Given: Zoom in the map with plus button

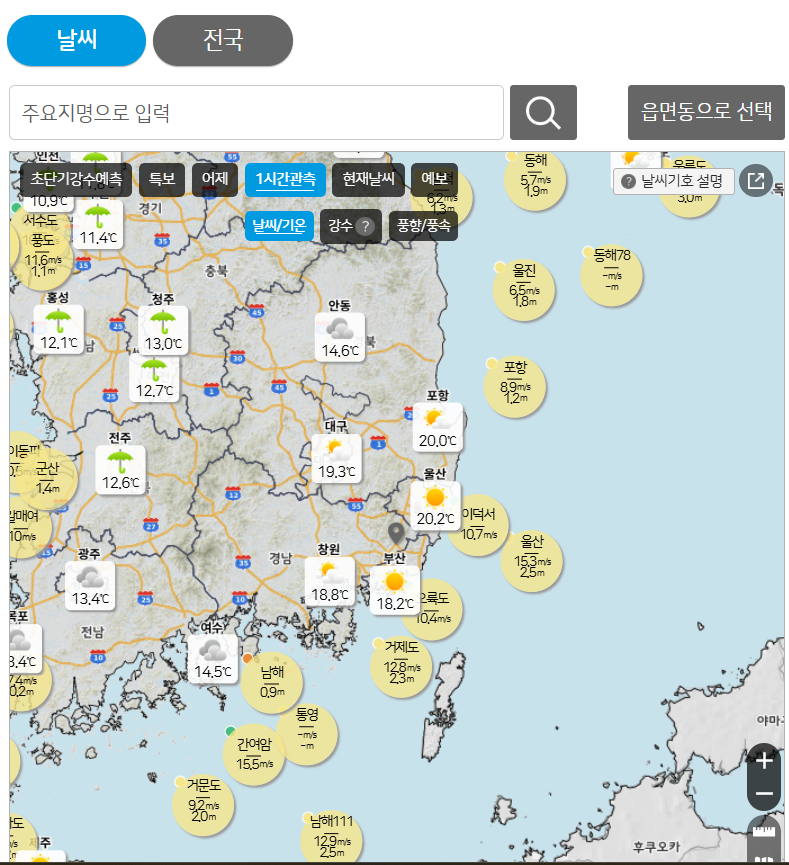Looking at the screenshot, I should pos(764,761).
